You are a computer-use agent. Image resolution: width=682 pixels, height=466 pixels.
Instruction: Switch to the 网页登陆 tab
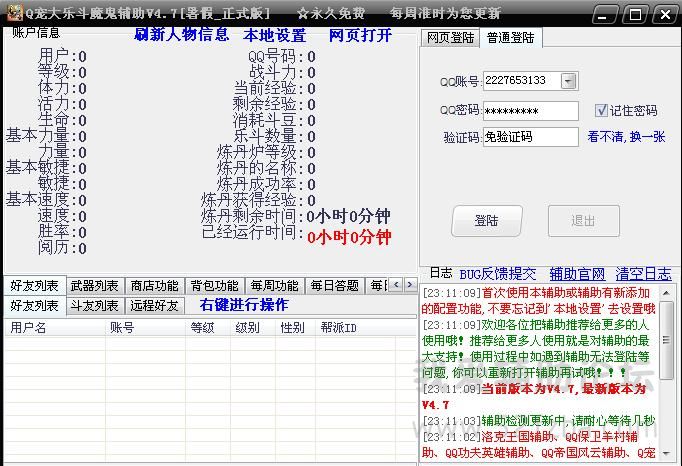(x=450, y=38)
